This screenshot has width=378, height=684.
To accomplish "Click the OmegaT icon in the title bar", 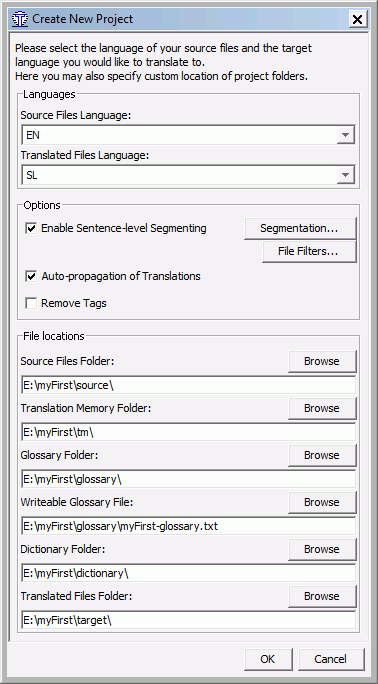I will (20, 19).
